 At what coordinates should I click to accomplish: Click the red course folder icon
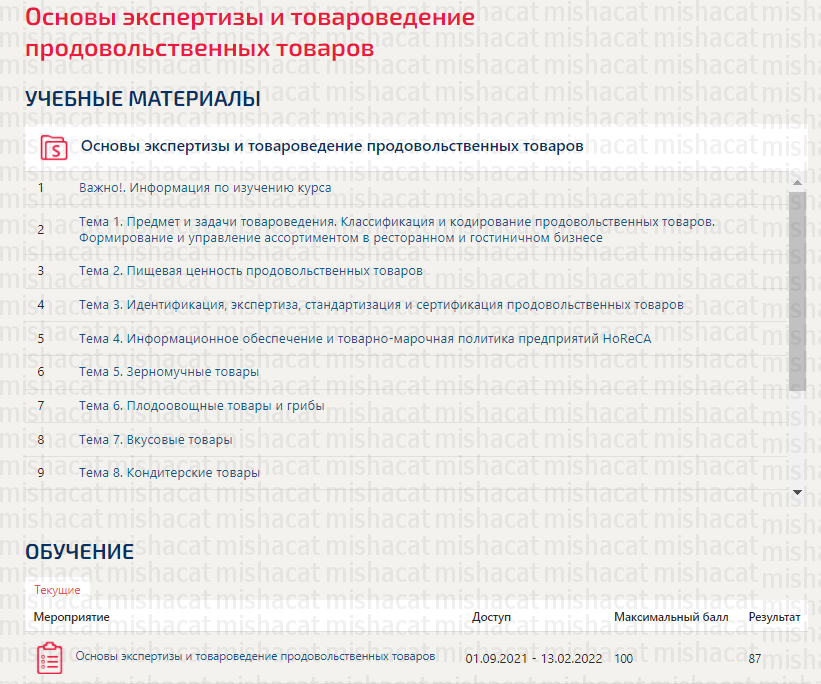[x=54, y=147]
